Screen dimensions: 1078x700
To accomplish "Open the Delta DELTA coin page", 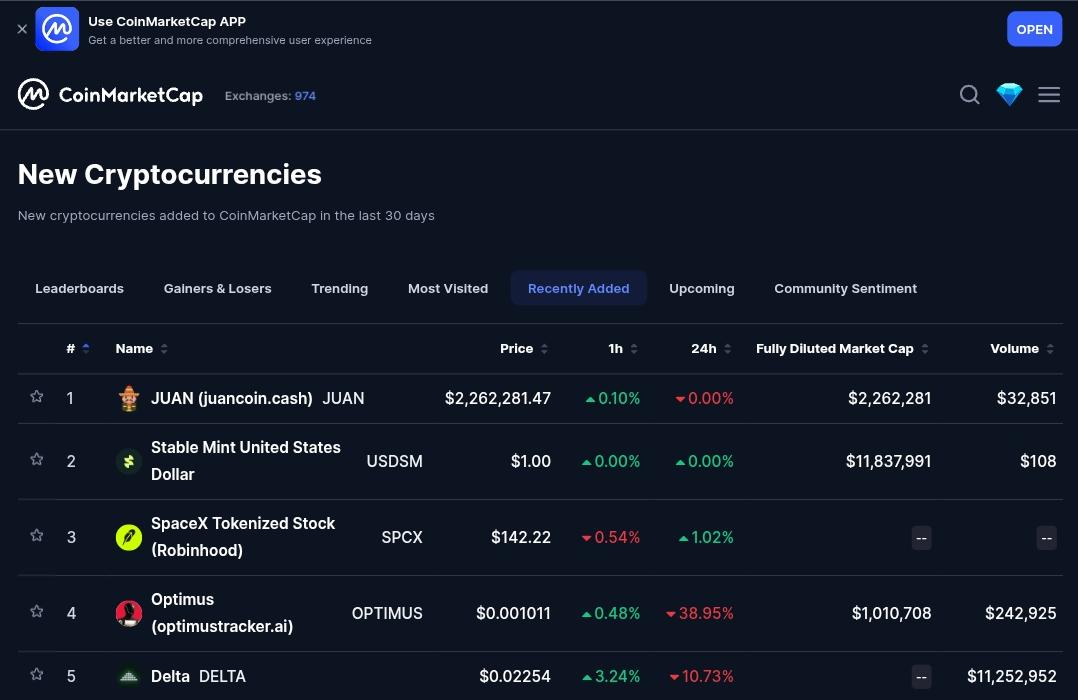I will point(198,676).
